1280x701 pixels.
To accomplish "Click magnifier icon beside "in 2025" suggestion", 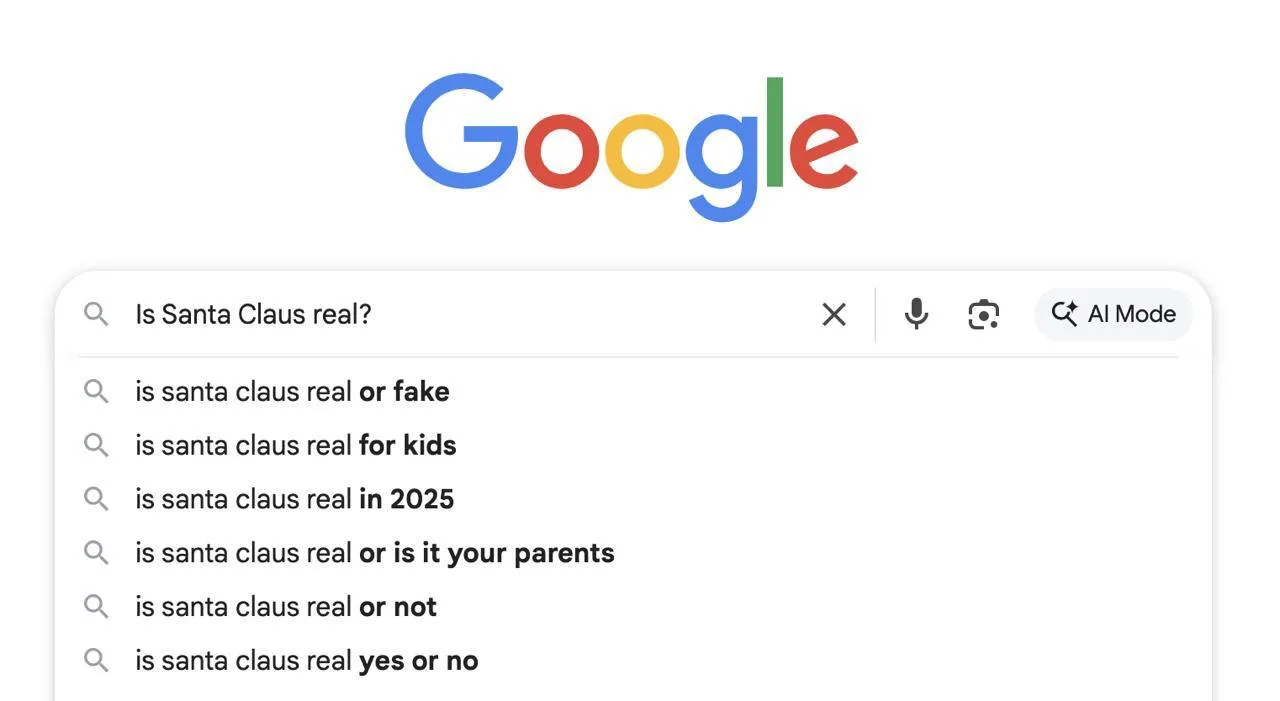I will tap(96, 499).
